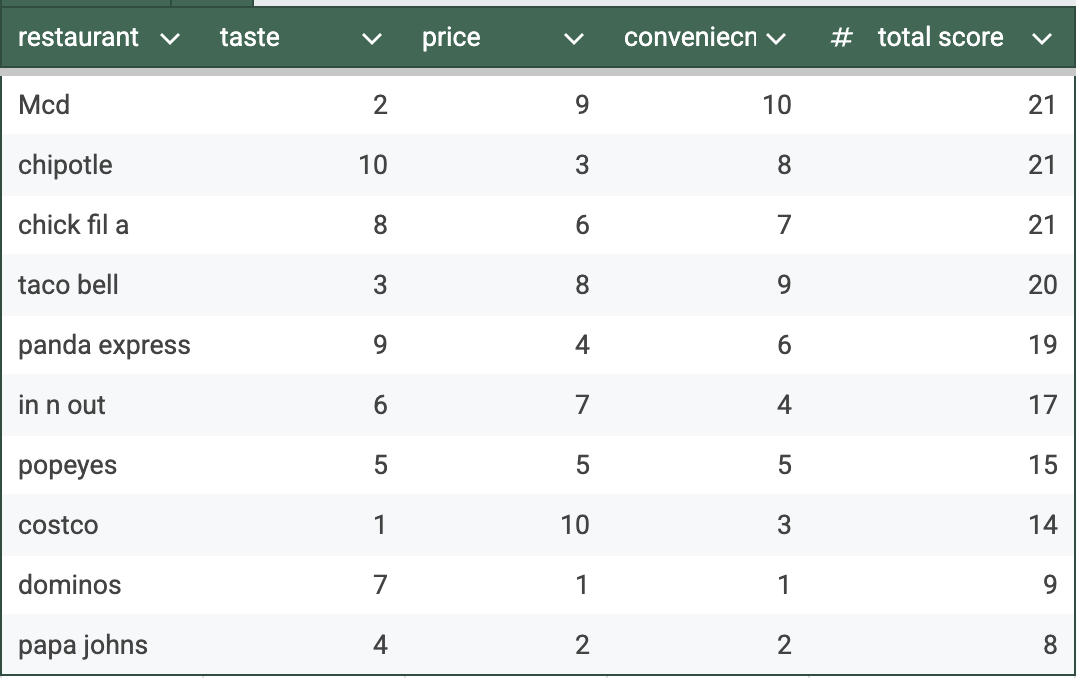Viewport: 1076px width, 678px height.
Task: Click the costco price value 10
Action: 575,525
